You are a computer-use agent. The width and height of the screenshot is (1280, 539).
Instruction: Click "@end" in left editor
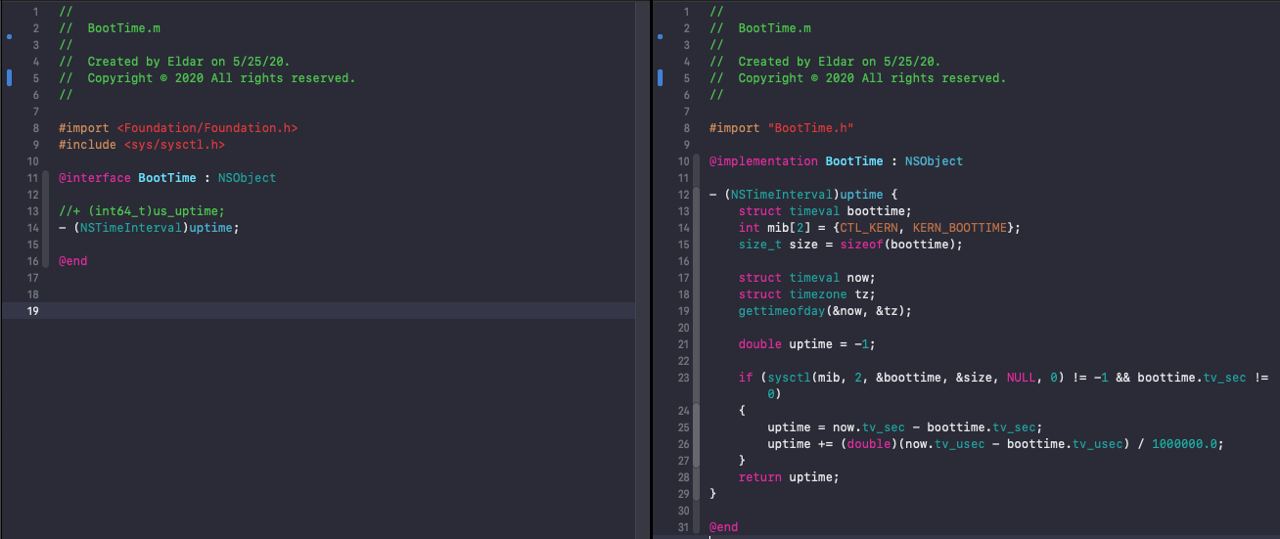click(73, 261)
